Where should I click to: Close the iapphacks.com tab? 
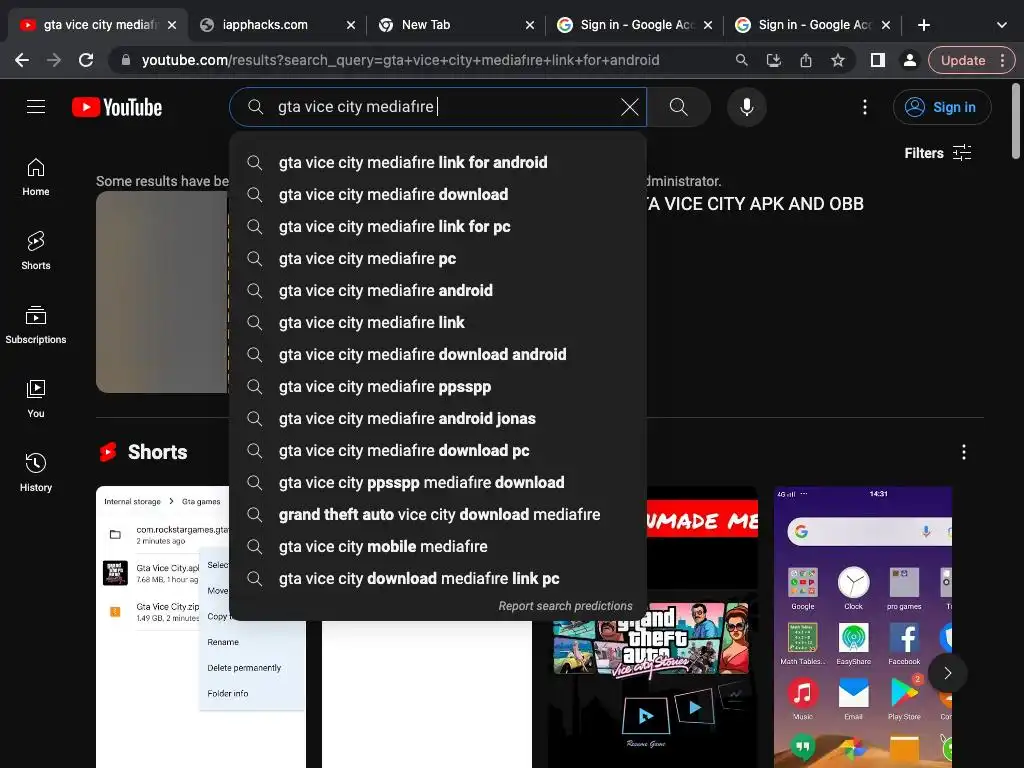pos(351,25)
